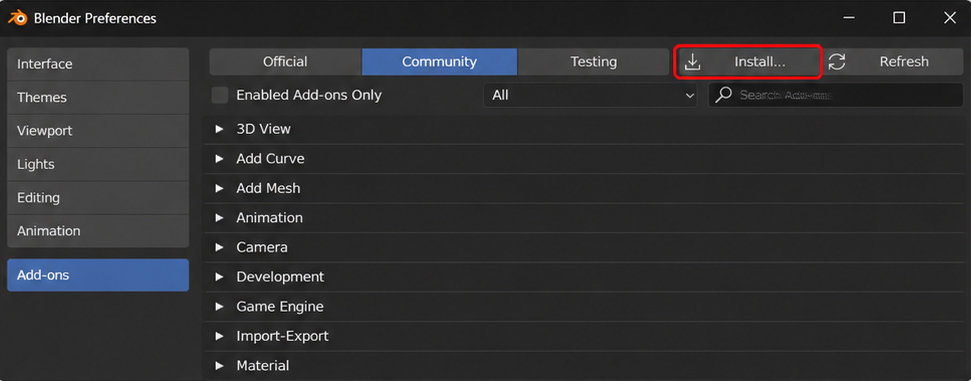971x381 pixels.
Task: Switch to the Official filter tab
Action: click(x=285, y=62)
